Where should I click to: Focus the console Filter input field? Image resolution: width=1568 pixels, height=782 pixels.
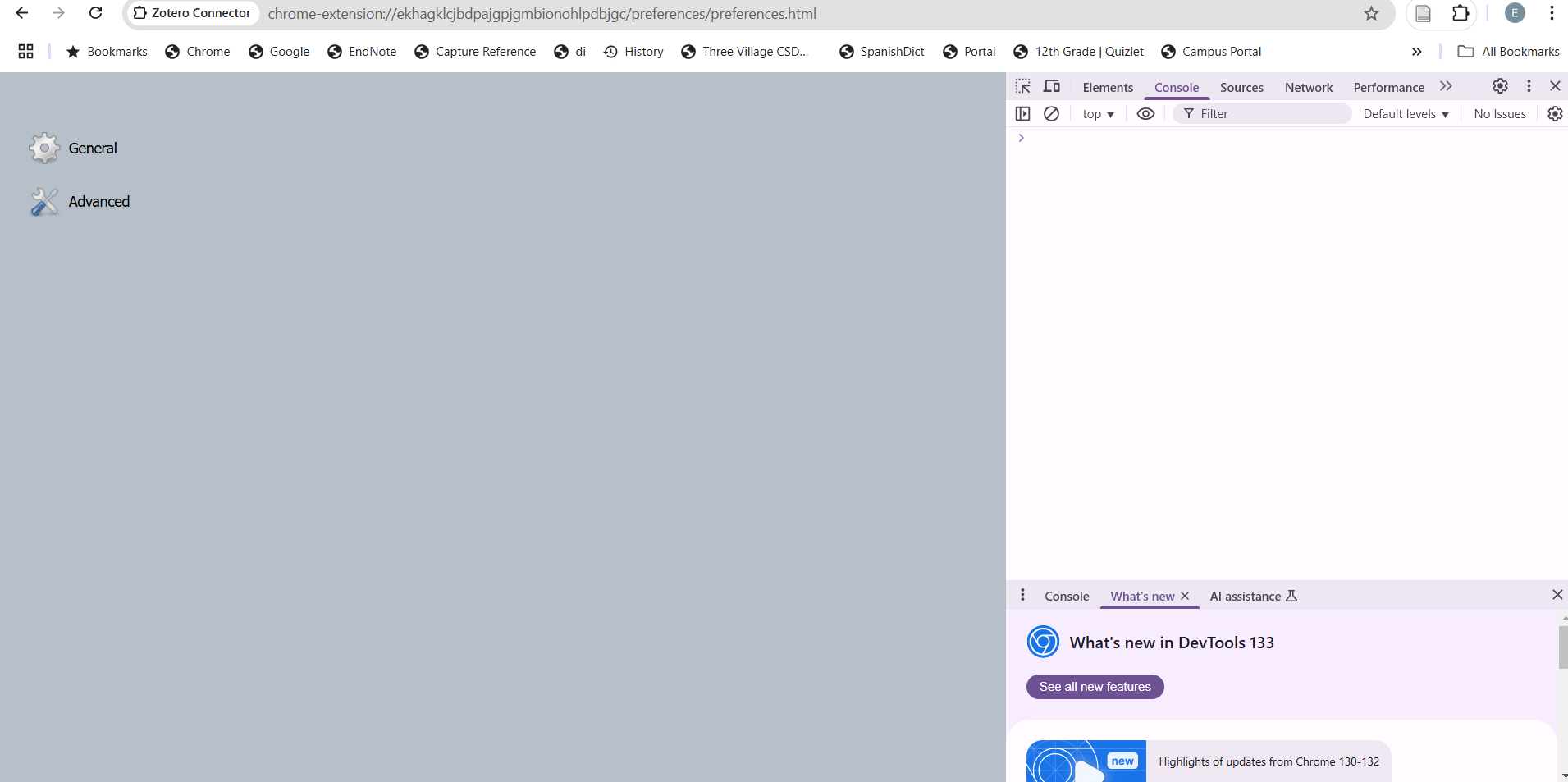[x=1262, y=114]
